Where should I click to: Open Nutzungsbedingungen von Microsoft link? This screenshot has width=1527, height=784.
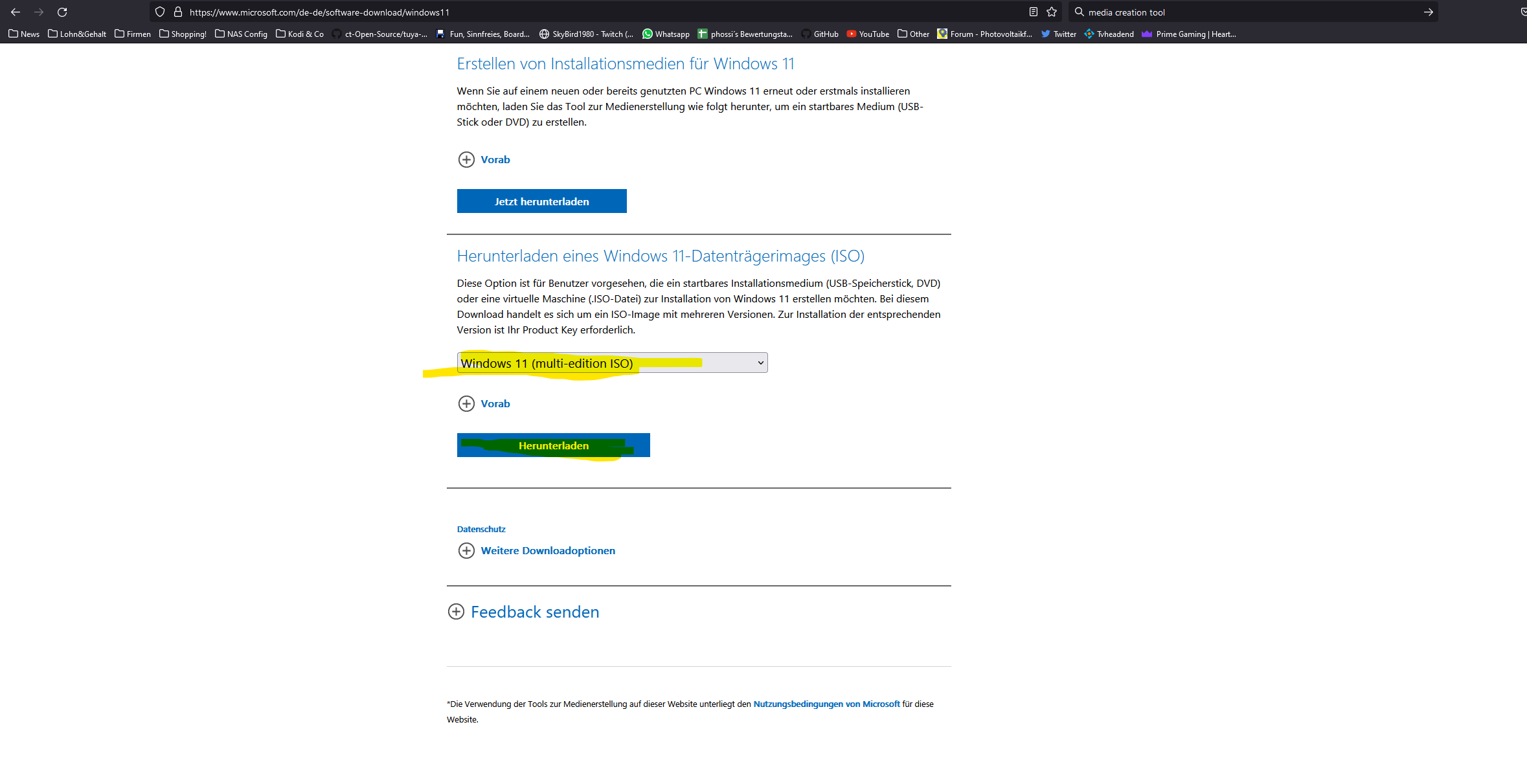[826, 704]
